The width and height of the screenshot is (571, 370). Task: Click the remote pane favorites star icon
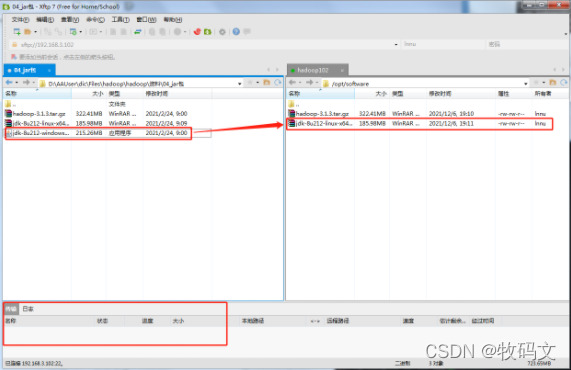click(536, 83)
